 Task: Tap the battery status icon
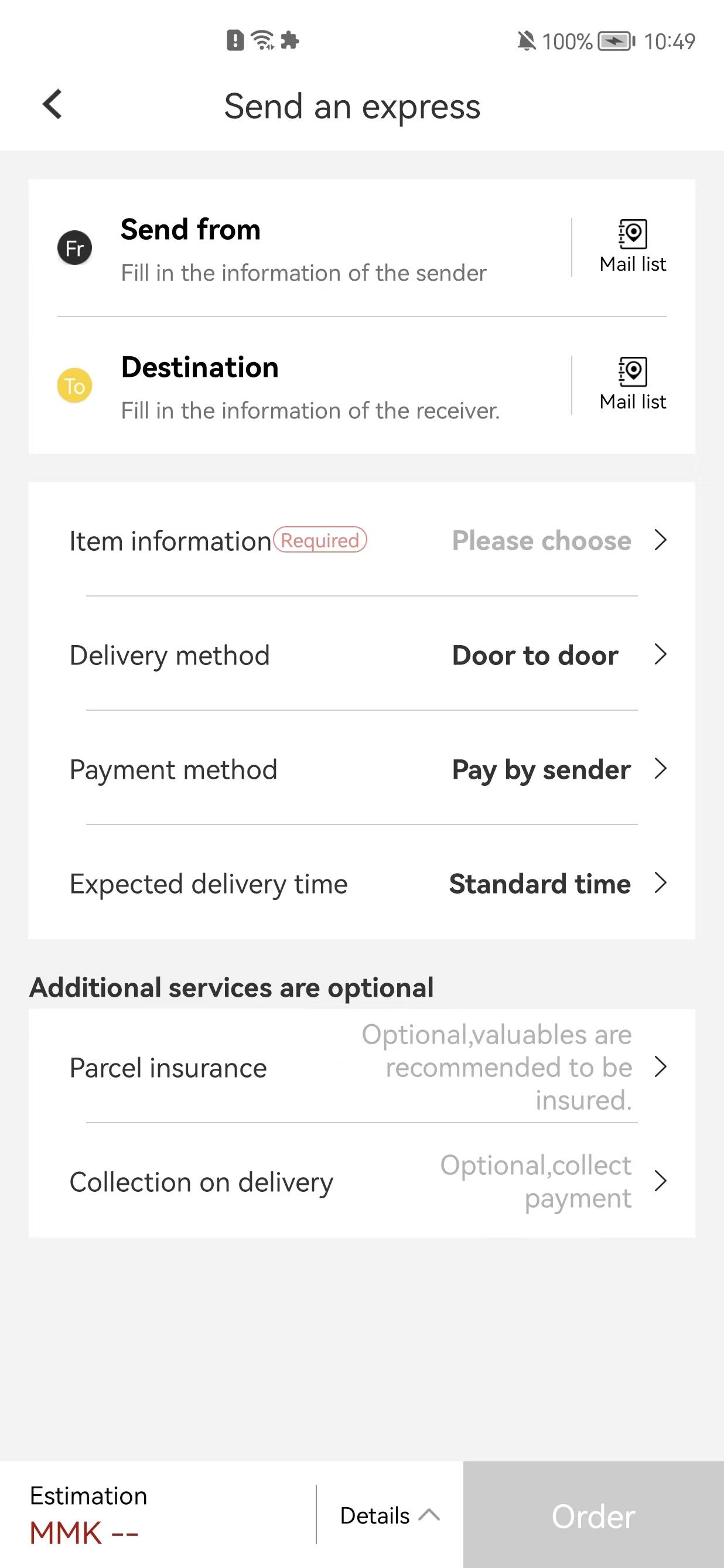(616, 41)
